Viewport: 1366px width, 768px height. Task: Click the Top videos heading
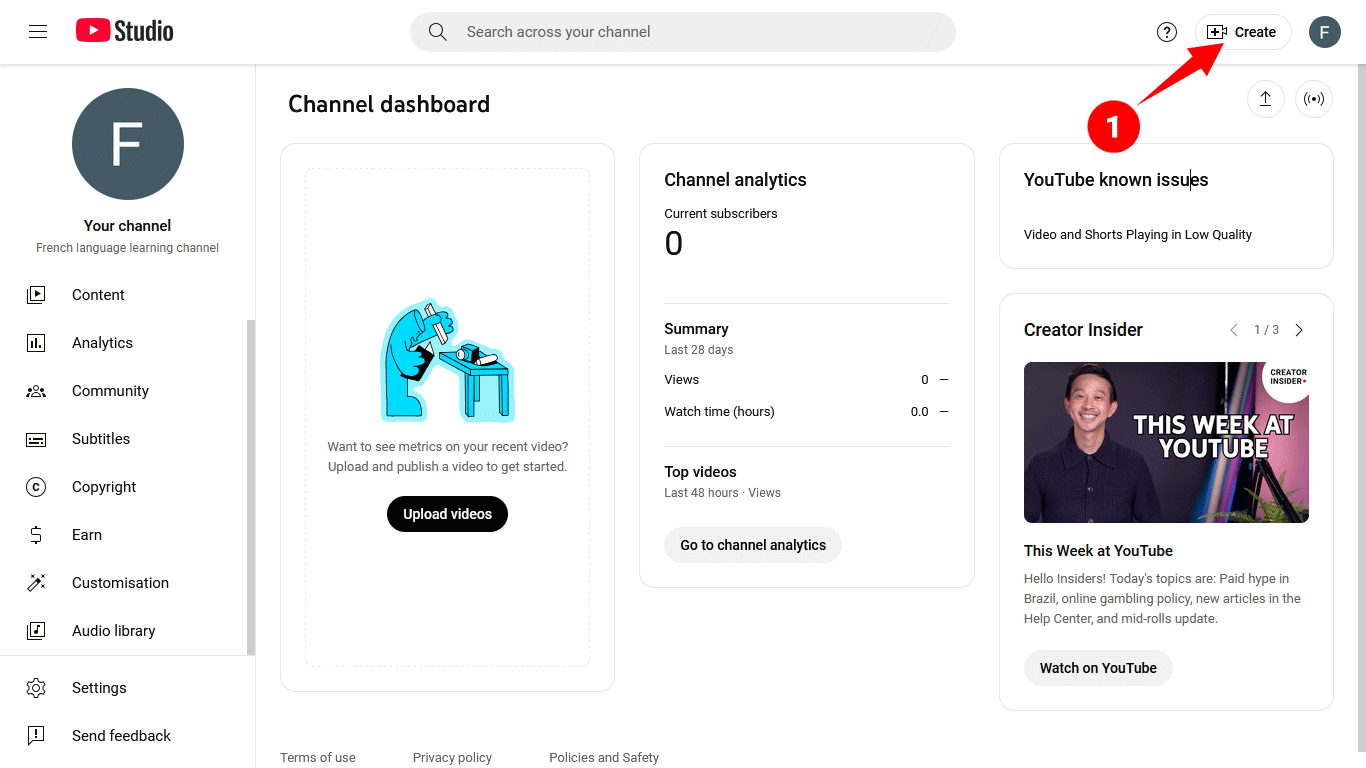[x=700, y=472]
